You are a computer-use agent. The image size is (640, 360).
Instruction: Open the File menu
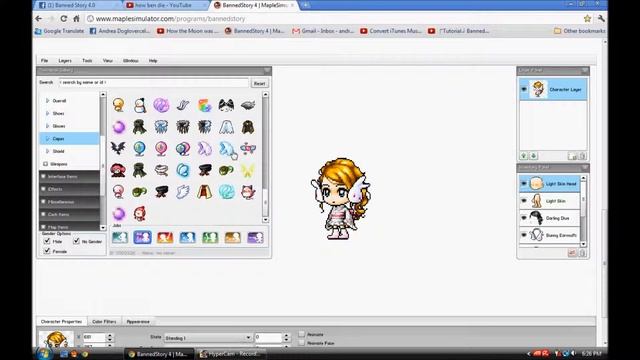[x=44, y=60]
